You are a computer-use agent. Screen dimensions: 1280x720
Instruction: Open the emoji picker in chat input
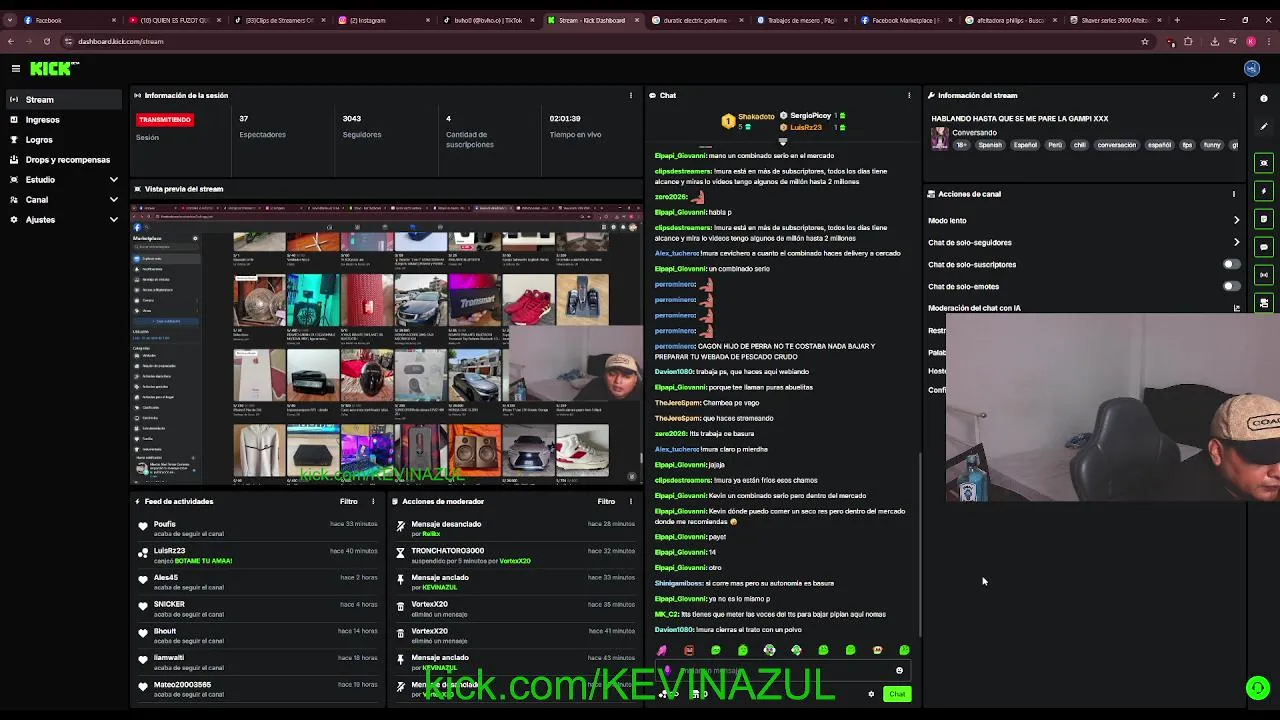click(899, 671)
